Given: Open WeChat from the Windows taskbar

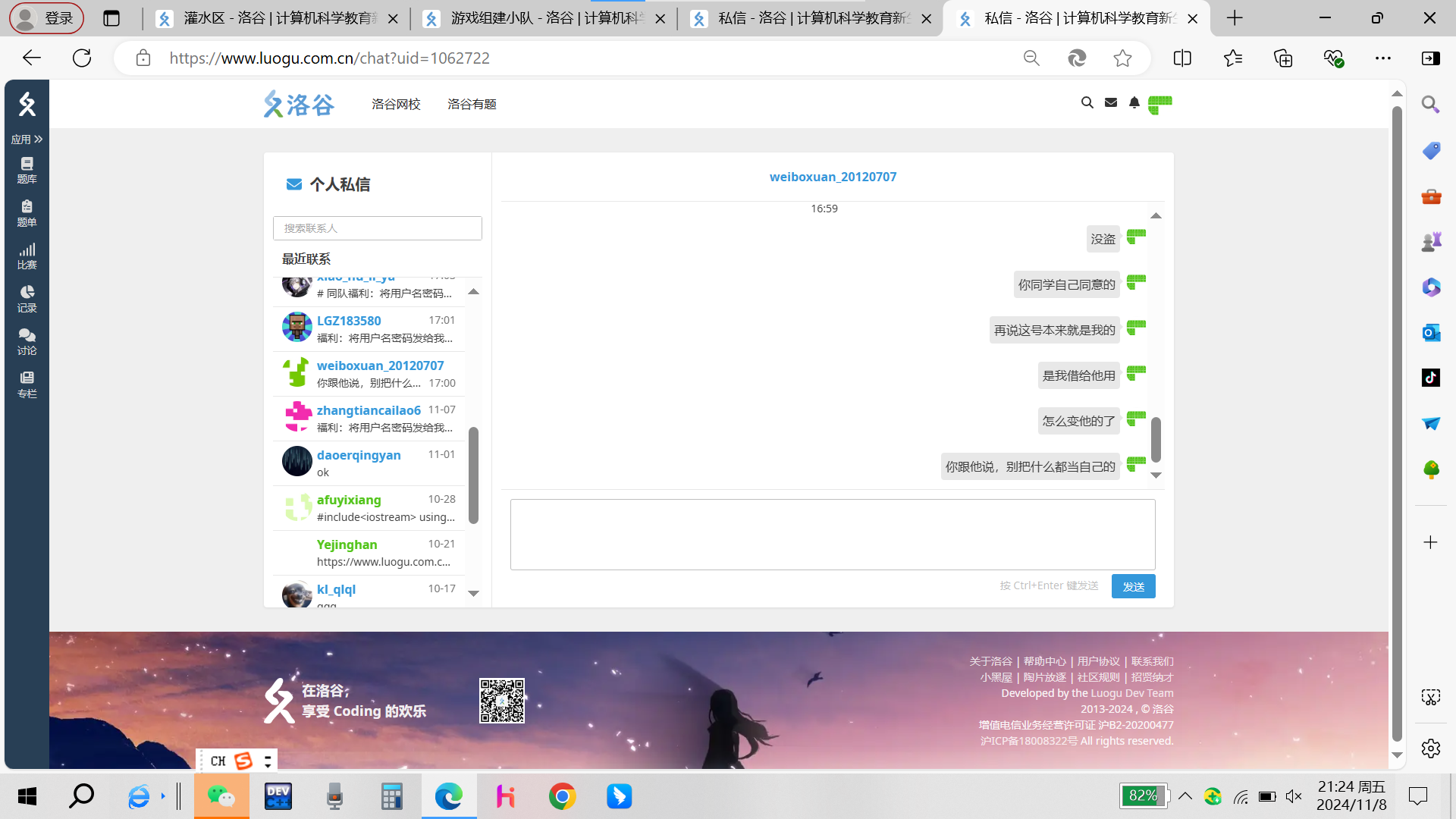Looking at the screenshot, I should click(x=221, y=796).
